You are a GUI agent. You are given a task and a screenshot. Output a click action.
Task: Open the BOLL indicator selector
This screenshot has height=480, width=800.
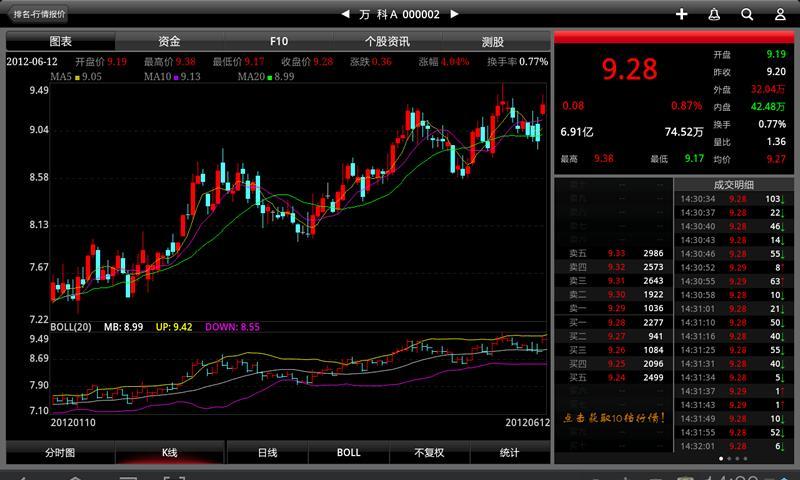click(x=348, y=452)
